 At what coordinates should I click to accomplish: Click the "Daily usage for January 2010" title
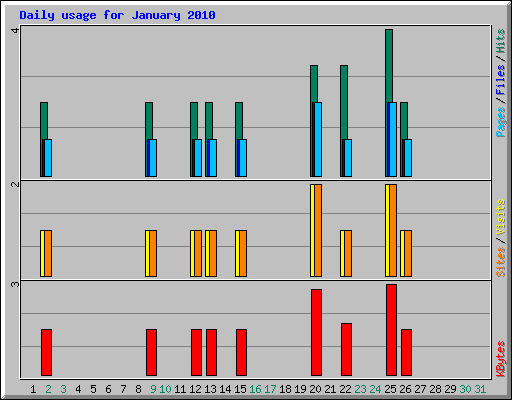click(x=117, y=15)
